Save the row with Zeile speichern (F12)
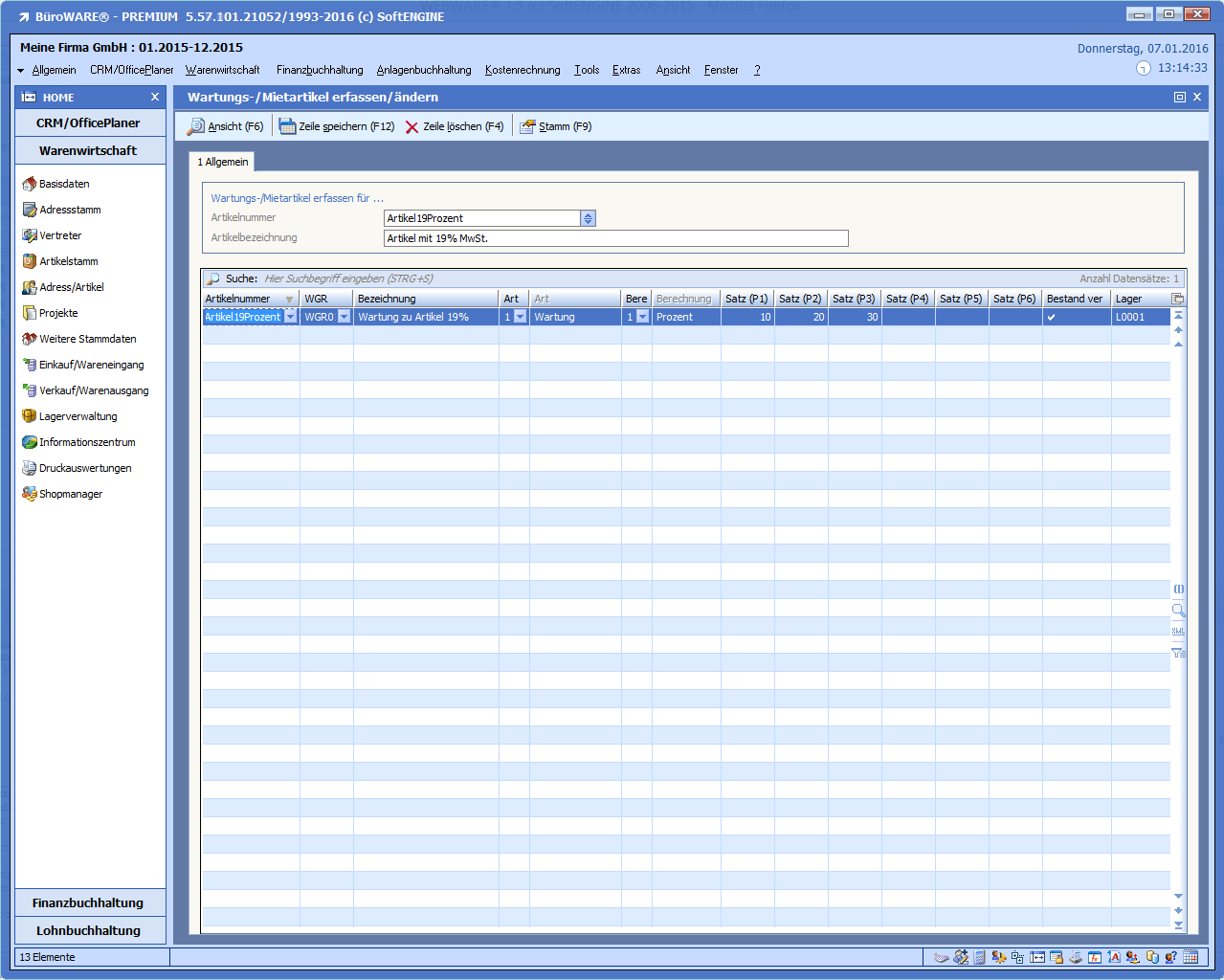1224x980 pixels. 336,126
